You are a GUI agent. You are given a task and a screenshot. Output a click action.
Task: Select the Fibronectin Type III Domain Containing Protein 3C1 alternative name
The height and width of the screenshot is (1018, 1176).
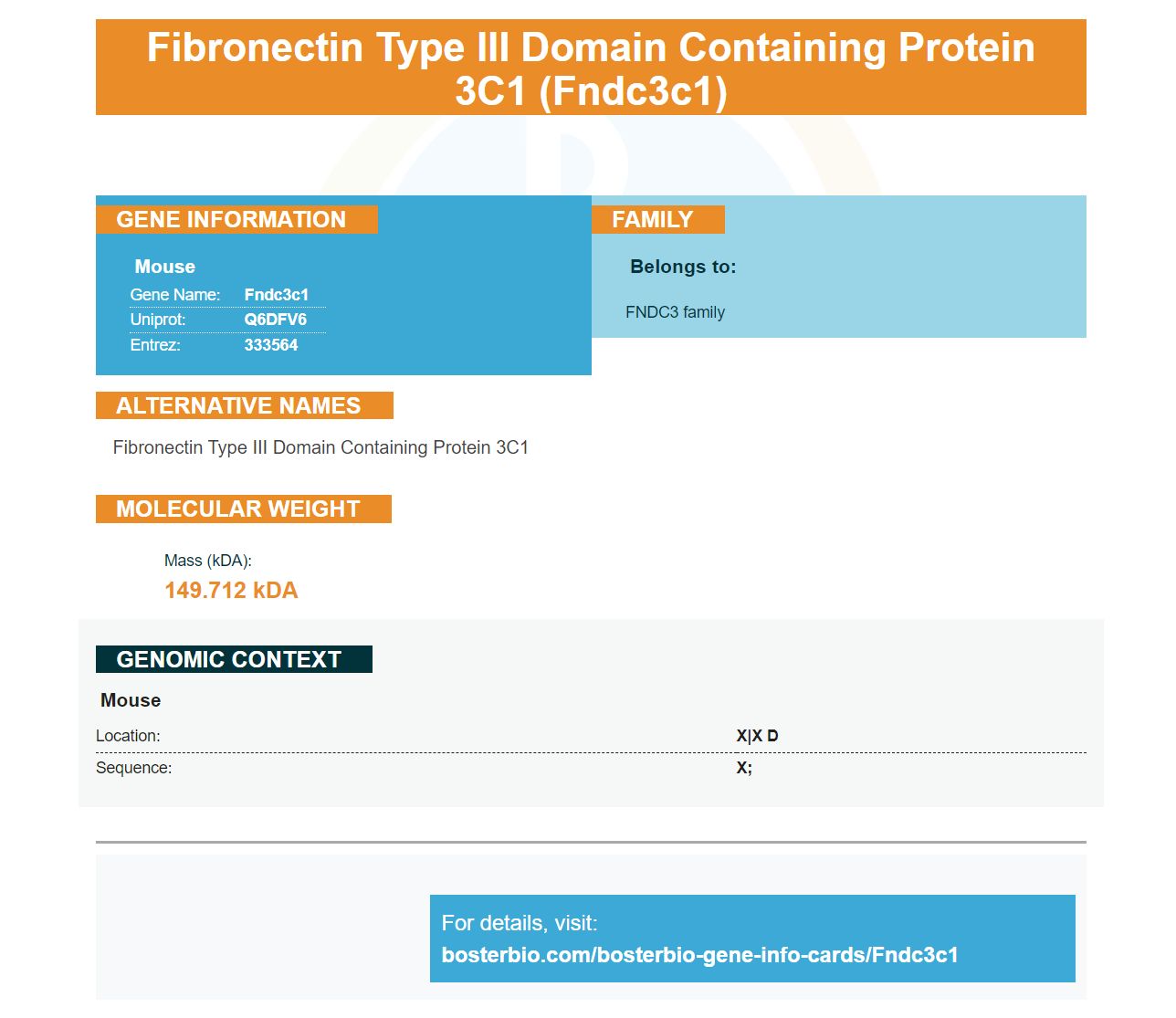click(x=321, y=447)
